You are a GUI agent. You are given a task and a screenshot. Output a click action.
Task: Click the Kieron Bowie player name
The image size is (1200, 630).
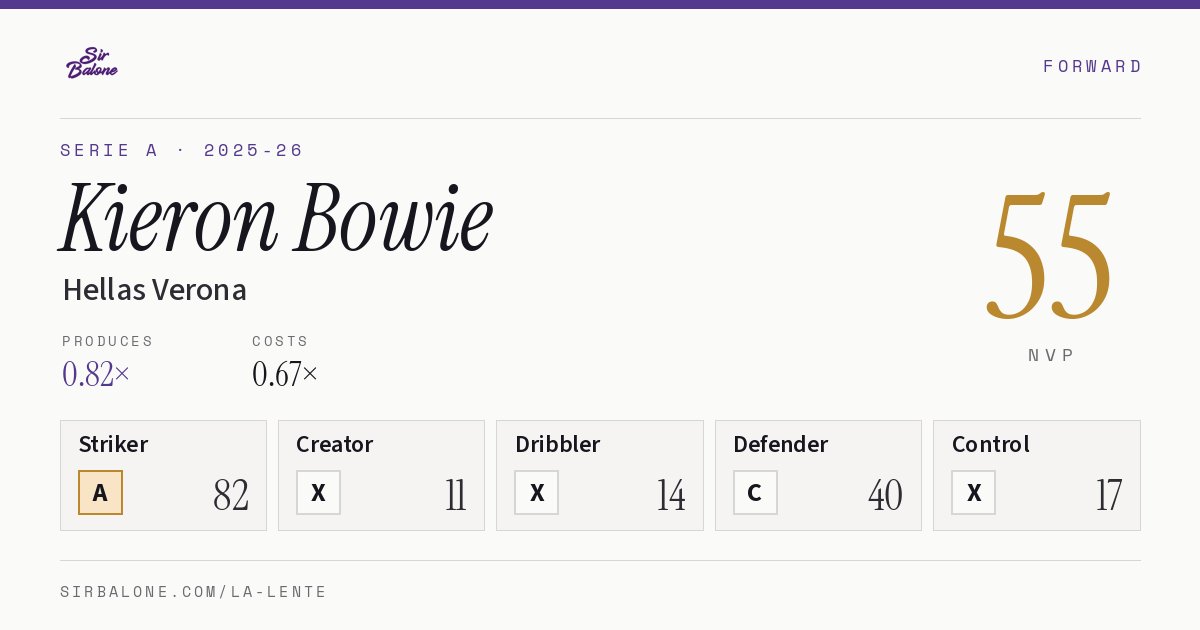[x=277, y=218]
